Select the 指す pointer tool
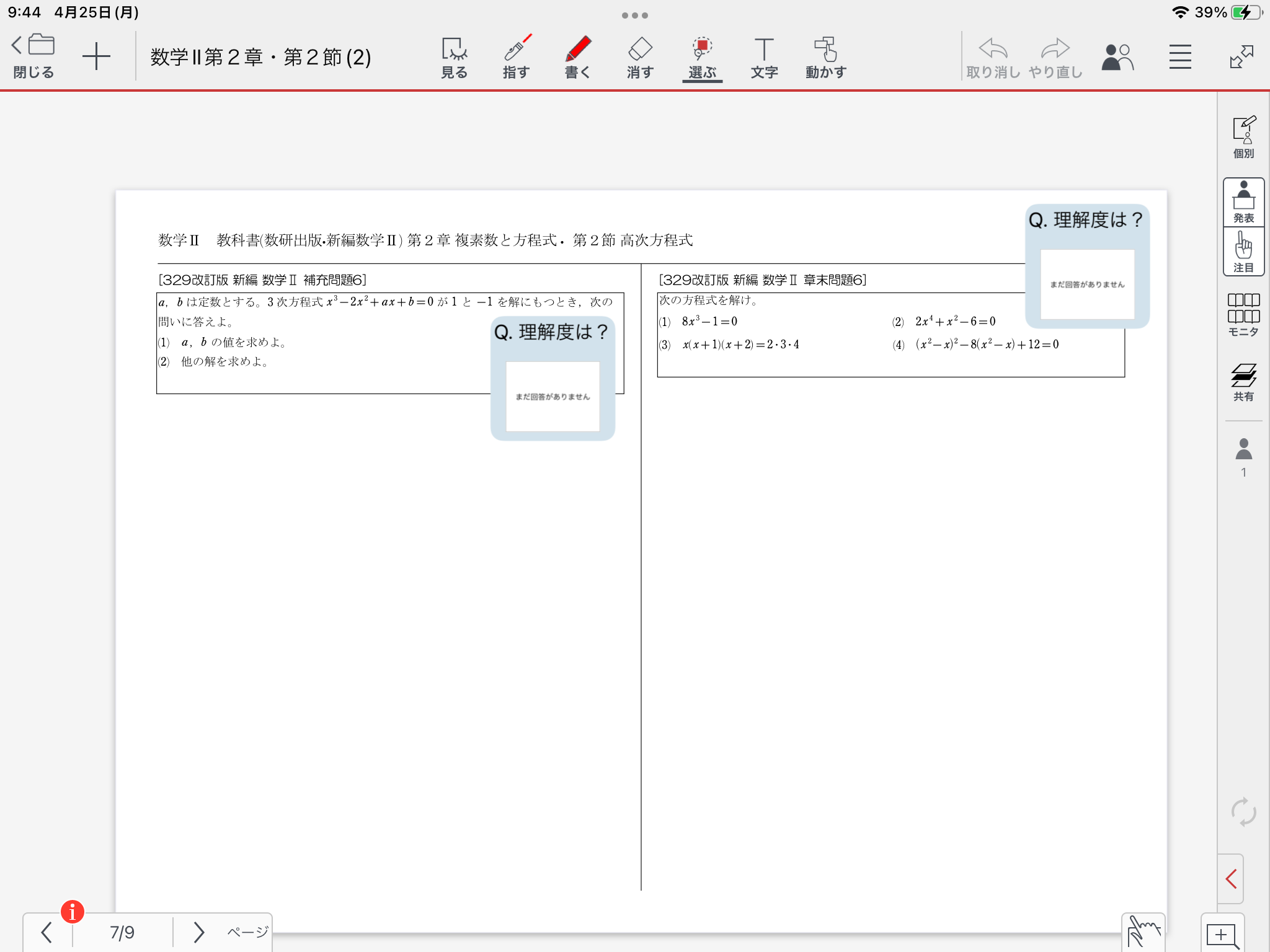Viewport: 1270px width, 952px height. 516,58
